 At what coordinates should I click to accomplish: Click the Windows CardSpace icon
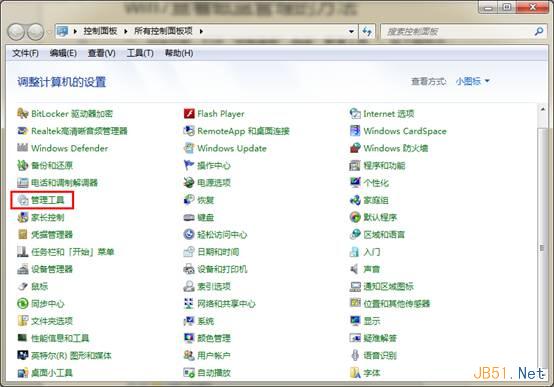point(355,131)
